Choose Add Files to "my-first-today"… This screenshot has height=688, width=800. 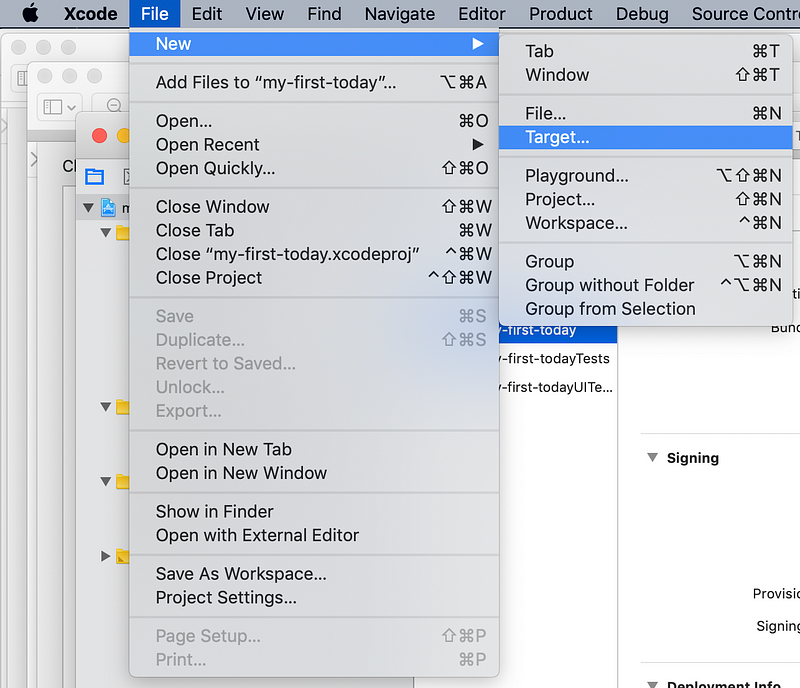click(314, 82)
